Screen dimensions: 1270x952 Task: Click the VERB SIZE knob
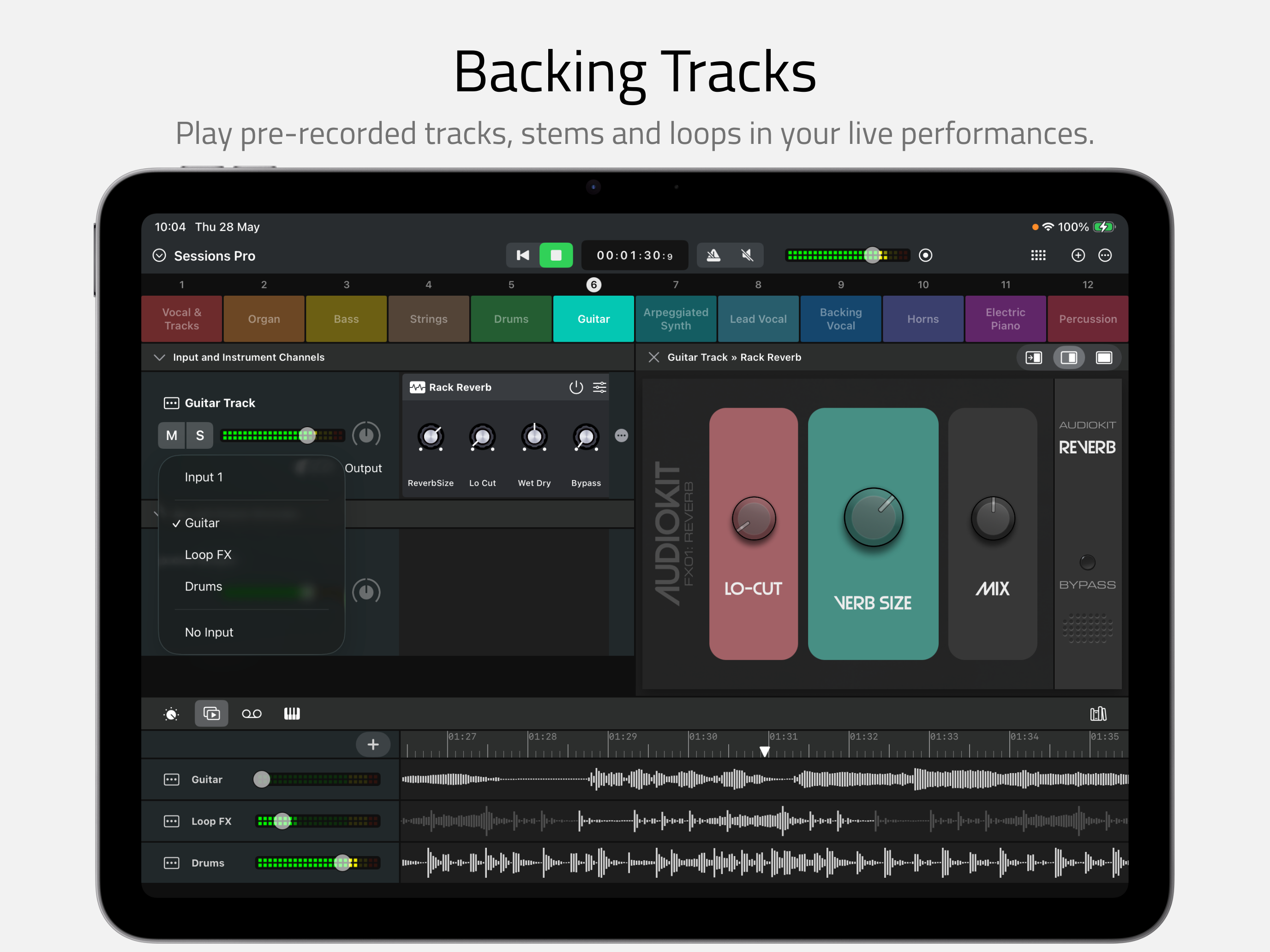tap(873, 517)
